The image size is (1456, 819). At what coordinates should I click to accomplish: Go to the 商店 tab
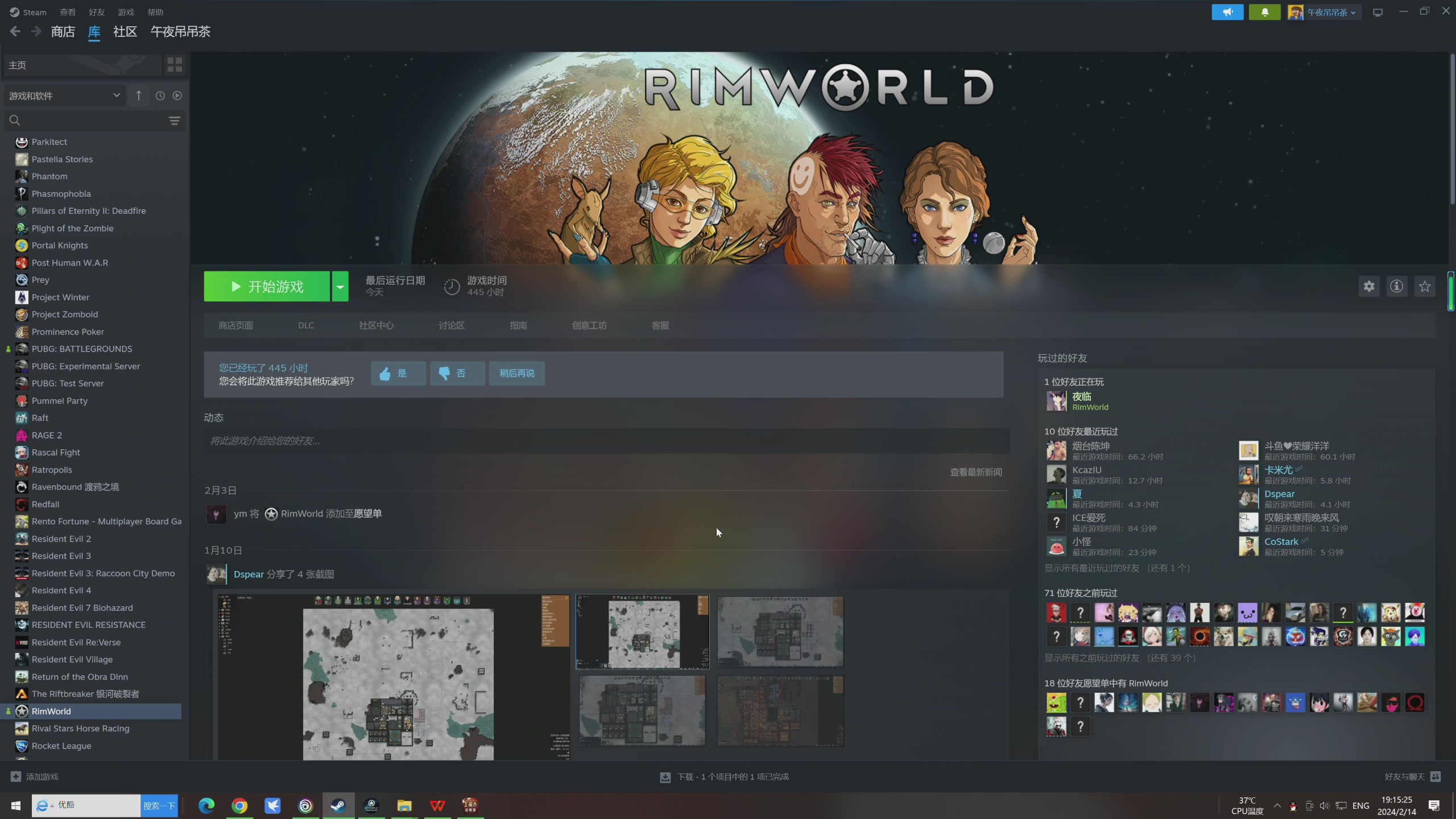click(63, 32)
